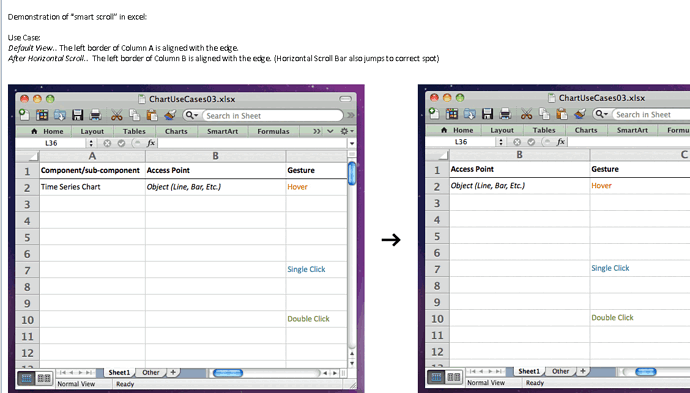
Task: Expand the ribbon settings gear menu
Action: point(347,131)
